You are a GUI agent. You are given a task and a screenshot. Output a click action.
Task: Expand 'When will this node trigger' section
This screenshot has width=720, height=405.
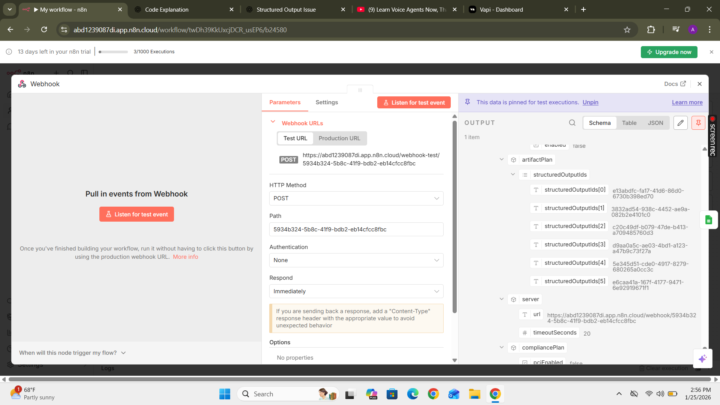pyautogui.click(x=72, y=353)
